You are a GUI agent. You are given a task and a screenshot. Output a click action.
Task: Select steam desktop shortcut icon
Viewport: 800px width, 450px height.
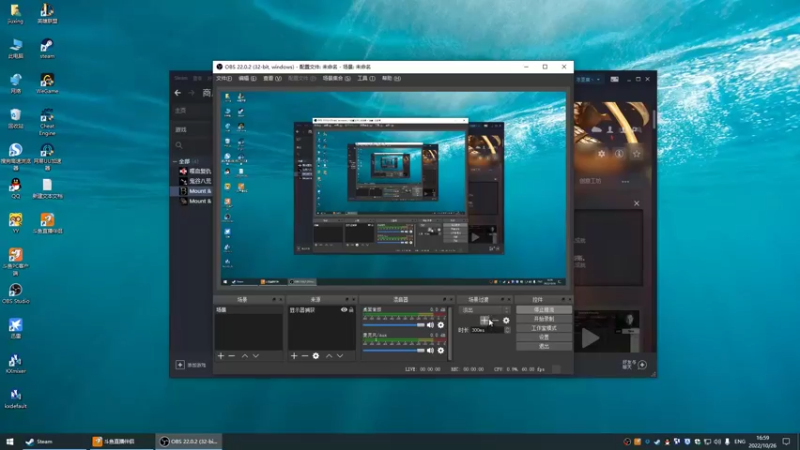pos(47,48)
